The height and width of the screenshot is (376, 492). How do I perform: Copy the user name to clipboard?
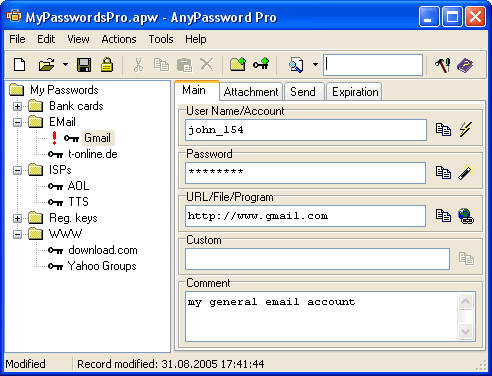[443, 130]
